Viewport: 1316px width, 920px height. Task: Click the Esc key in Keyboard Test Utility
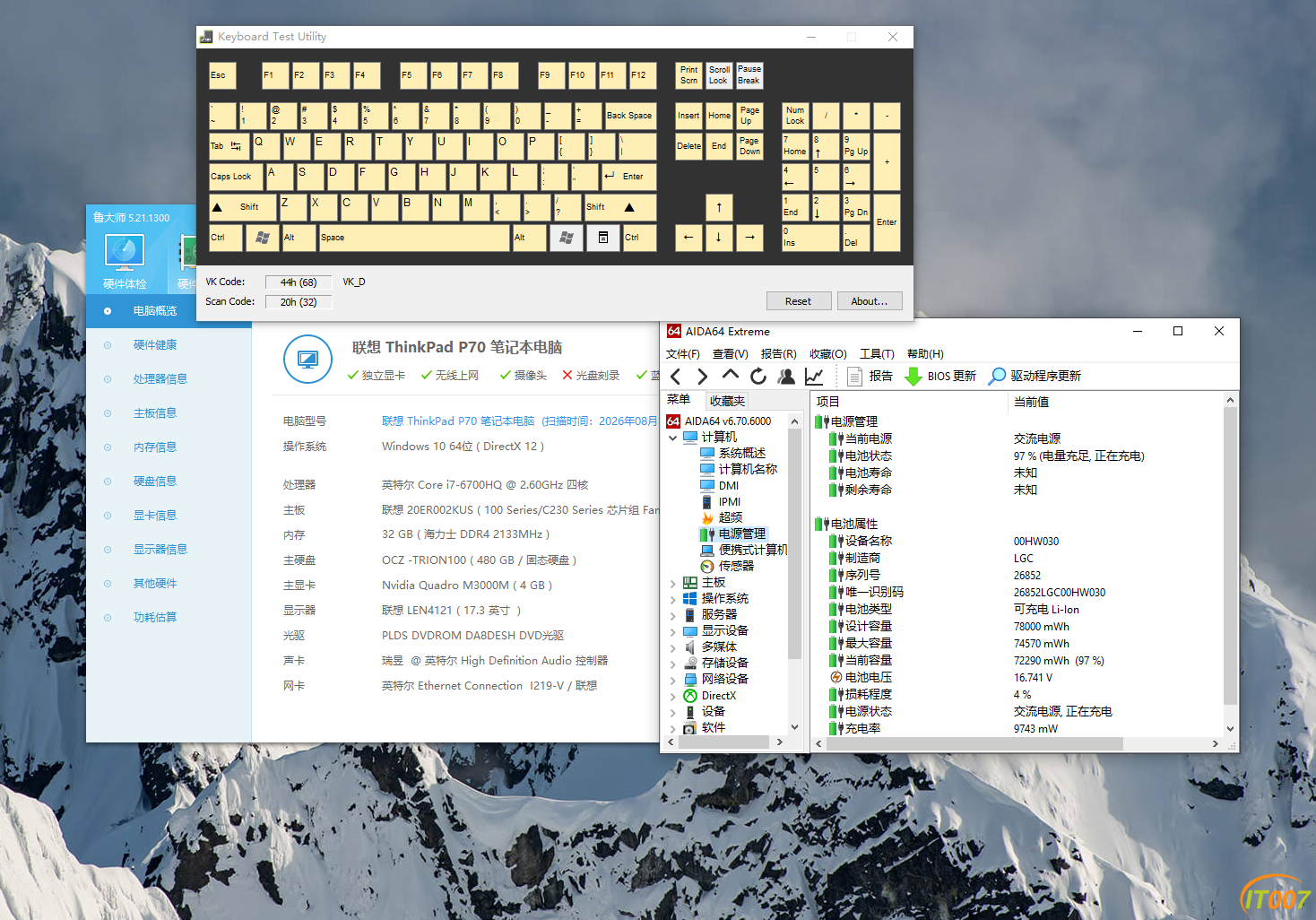(222, 75)
